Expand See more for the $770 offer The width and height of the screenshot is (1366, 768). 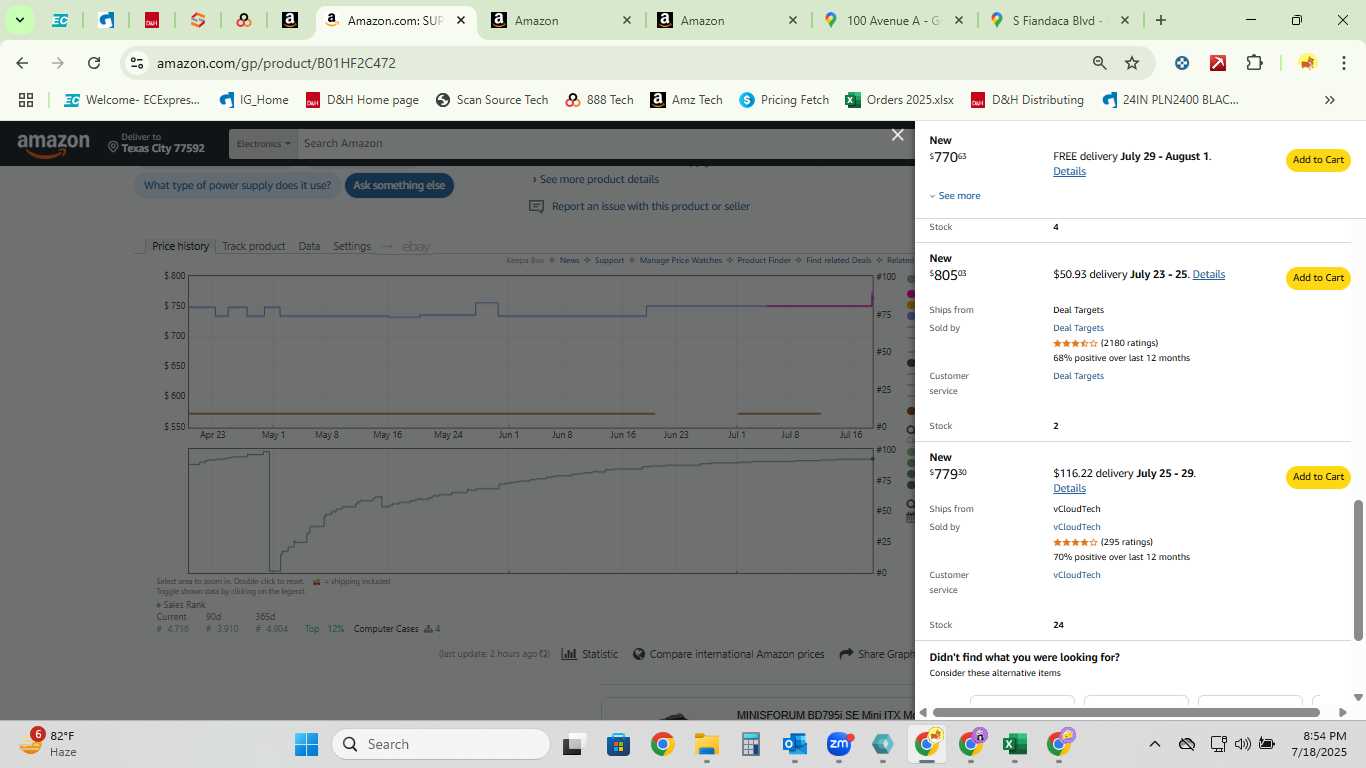click(955, 196)
